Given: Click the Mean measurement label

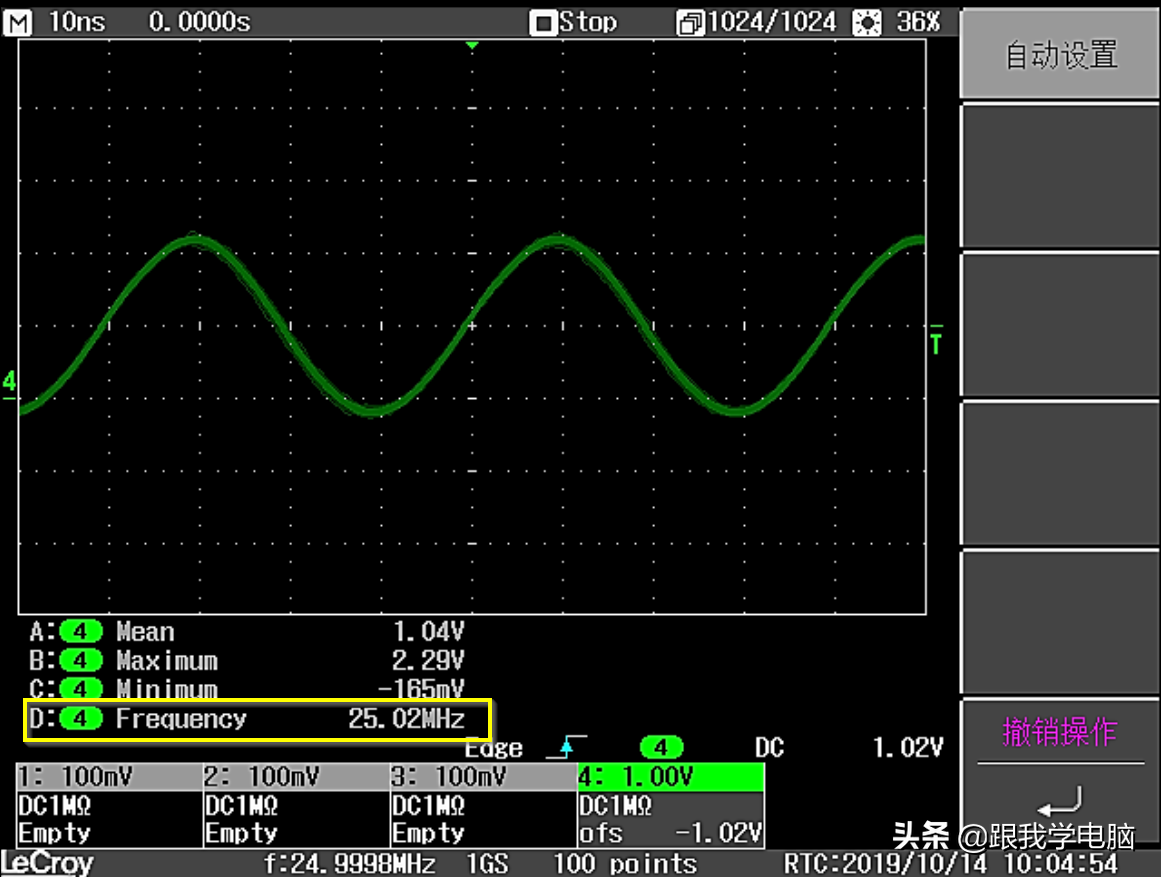Looking at the screenshot, I should pos(145,632).
